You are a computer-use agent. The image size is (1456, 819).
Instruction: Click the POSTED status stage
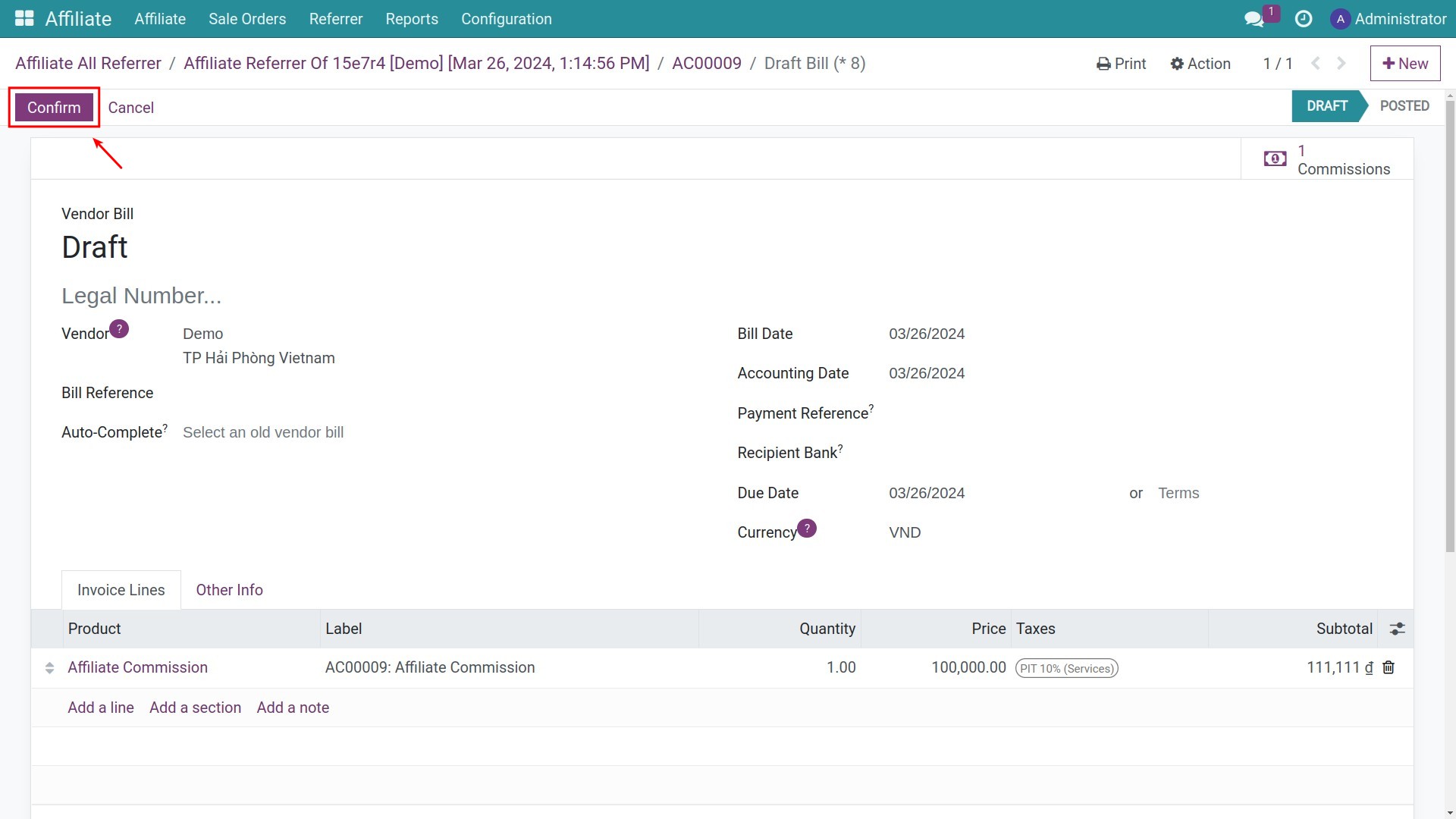coord(1404,106)
